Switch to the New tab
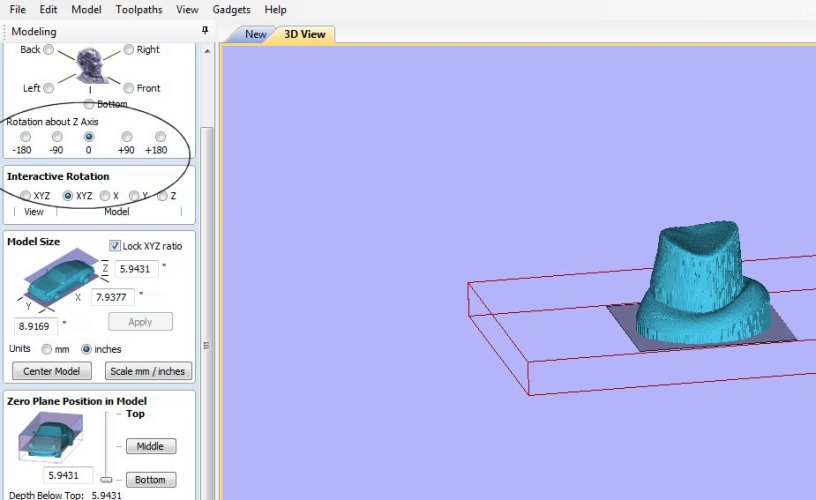Viewport: 816px width, 500px height. (x=256, y=34)
